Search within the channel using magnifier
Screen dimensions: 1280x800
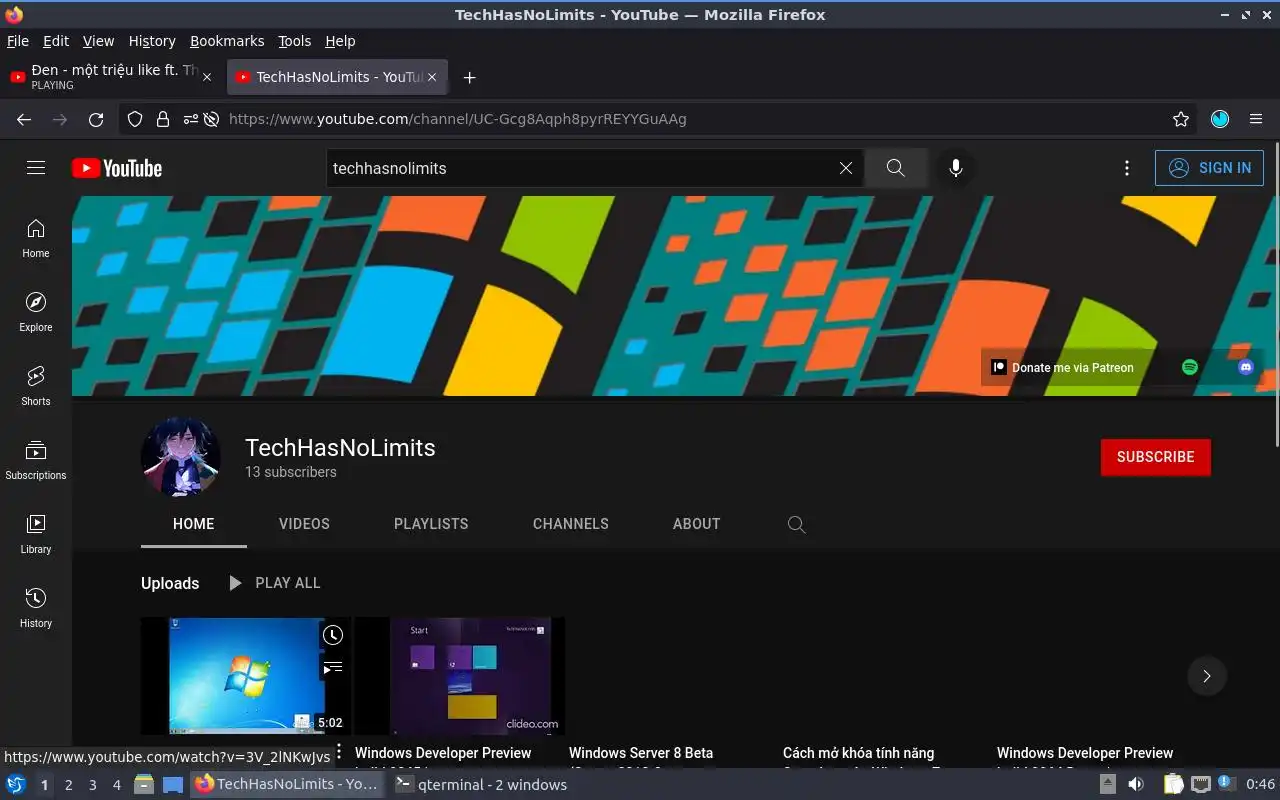(x=796, y=524)
